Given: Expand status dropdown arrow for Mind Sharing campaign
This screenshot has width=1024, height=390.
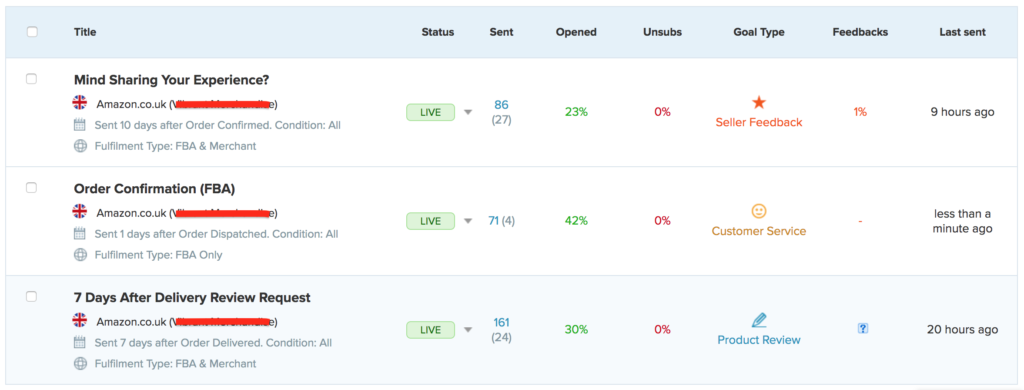Looking at the screenshot, I should point(468,112).
